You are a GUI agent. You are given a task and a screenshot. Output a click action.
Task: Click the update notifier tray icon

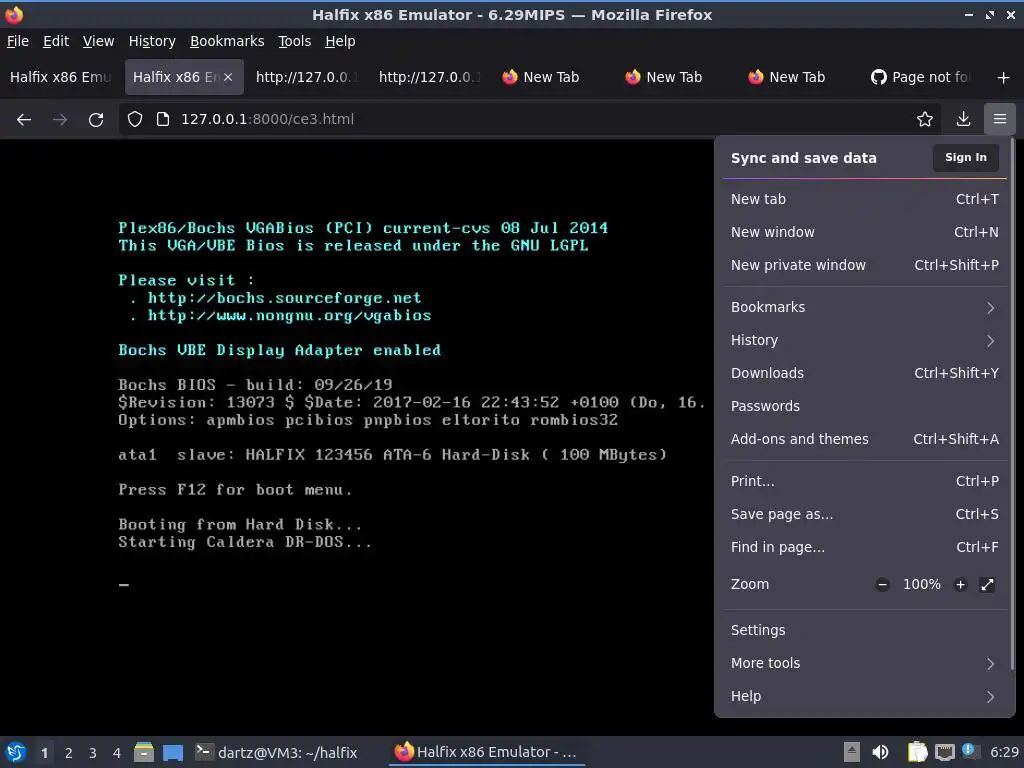tap(970, 751)
